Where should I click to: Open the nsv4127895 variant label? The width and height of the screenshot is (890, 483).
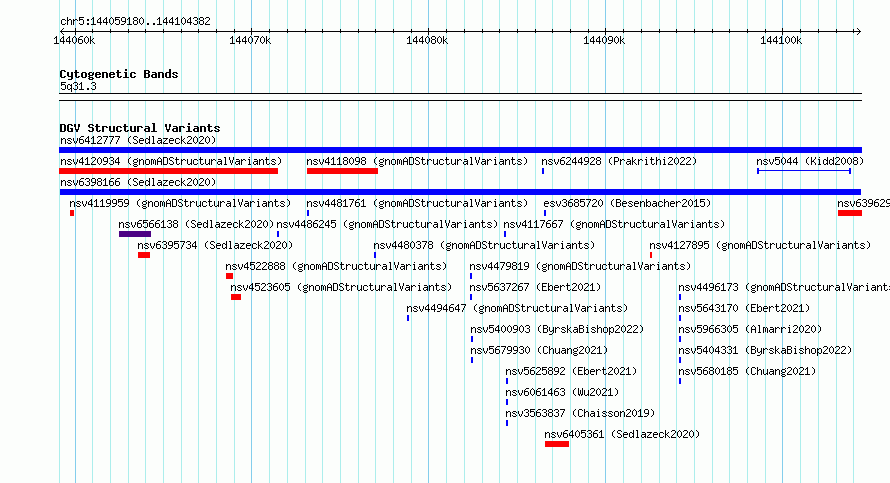click(760, 245)
